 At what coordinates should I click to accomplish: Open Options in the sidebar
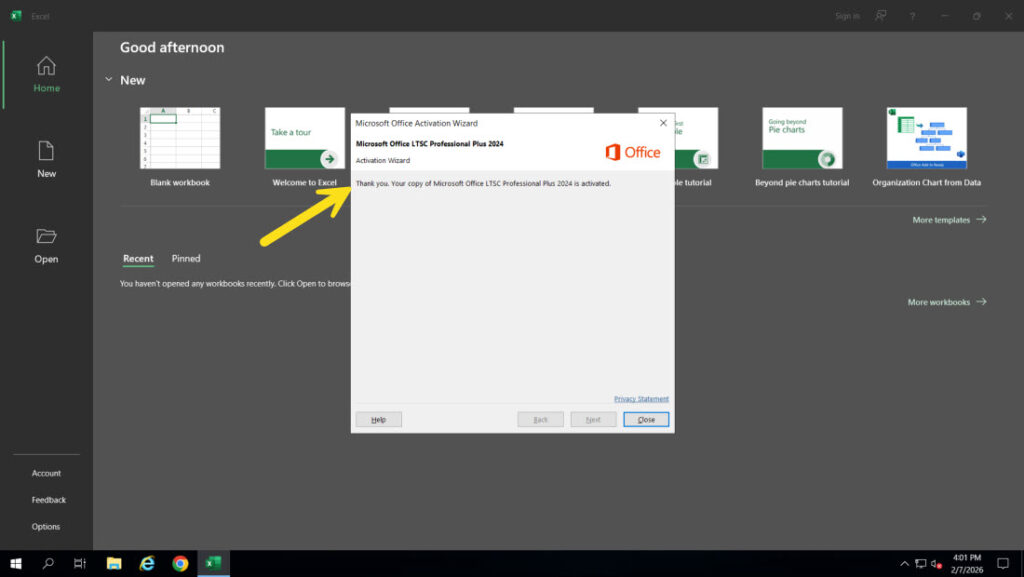pyautogui.click(x=46, y=527)
